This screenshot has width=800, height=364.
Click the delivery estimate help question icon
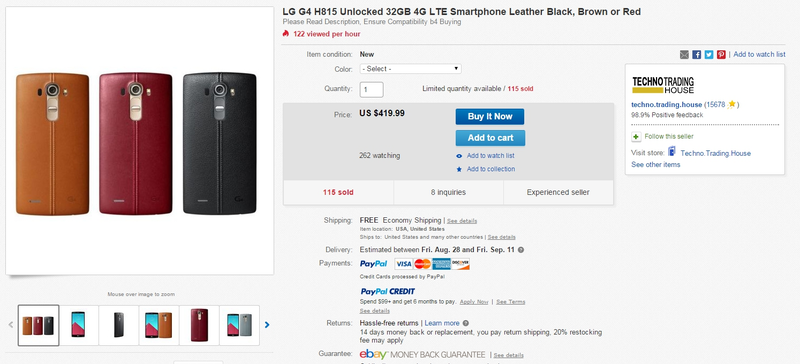click(521, 250)
